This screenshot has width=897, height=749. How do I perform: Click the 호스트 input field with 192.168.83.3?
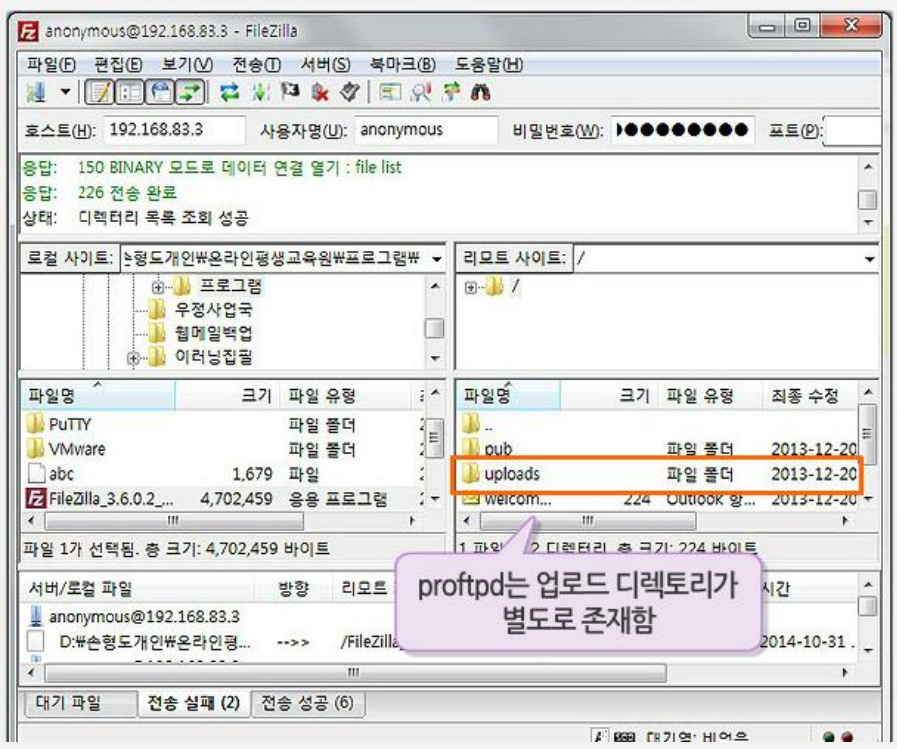click(x=174, y=130)
